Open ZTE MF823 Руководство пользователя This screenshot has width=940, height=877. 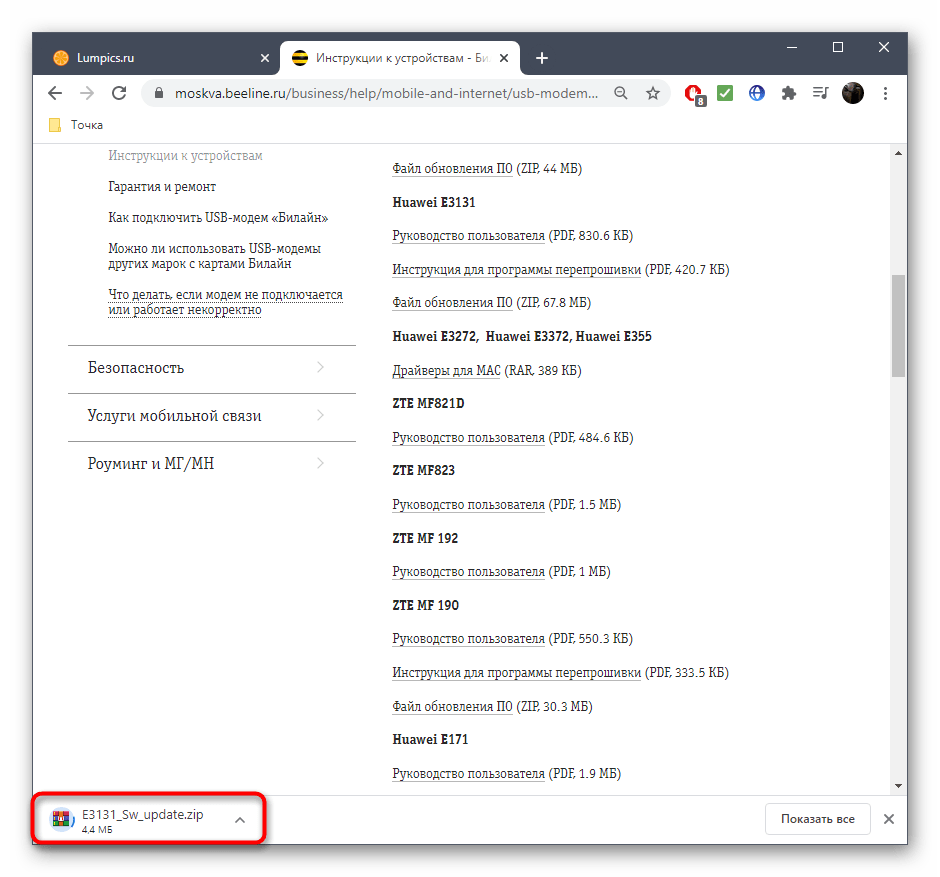point(468,505)
